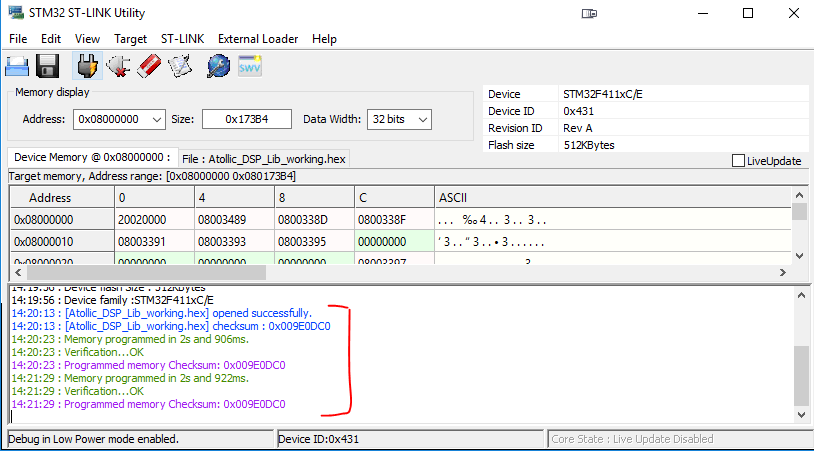Click log line 'opened successfully.'
The image size is (814, 451).
click(x=162, y=313)
